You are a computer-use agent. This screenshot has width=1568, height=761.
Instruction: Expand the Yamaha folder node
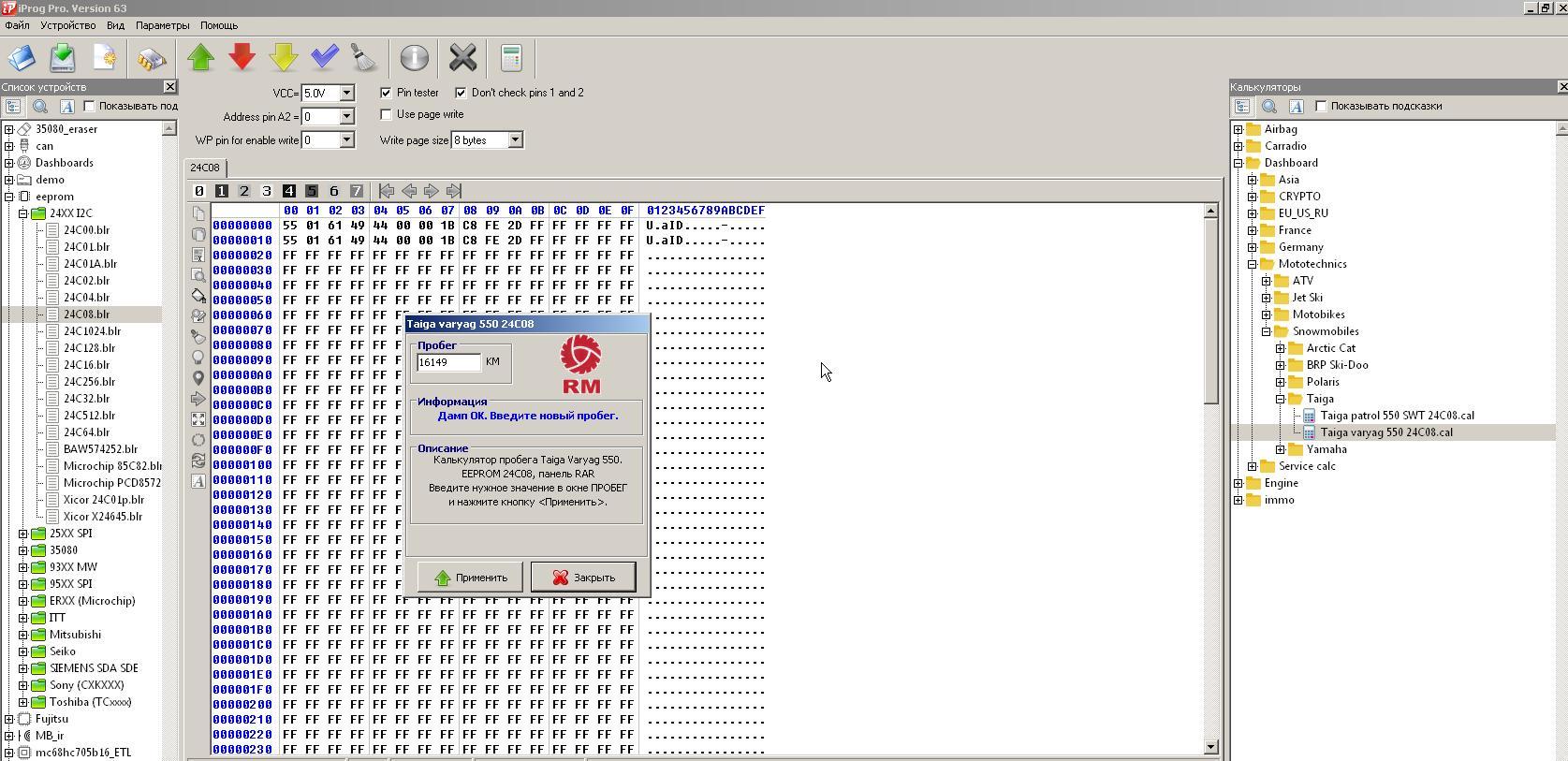point(1281,449)
